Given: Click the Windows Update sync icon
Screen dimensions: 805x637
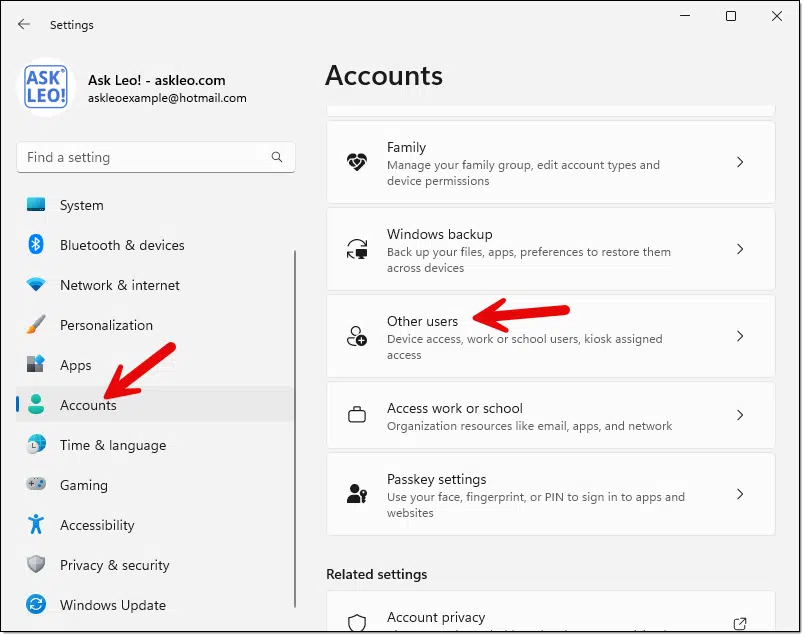Looking at the screenshot, I should coord(36,604).
